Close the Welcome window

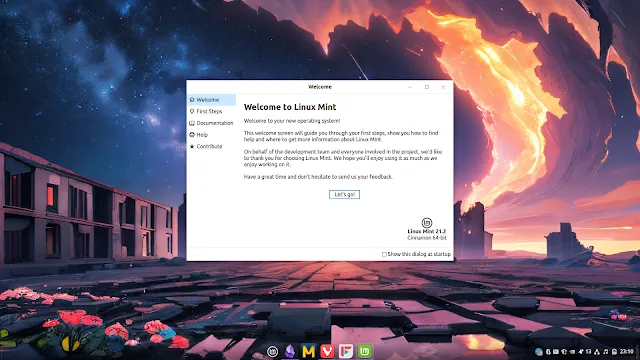click(443, 87)
